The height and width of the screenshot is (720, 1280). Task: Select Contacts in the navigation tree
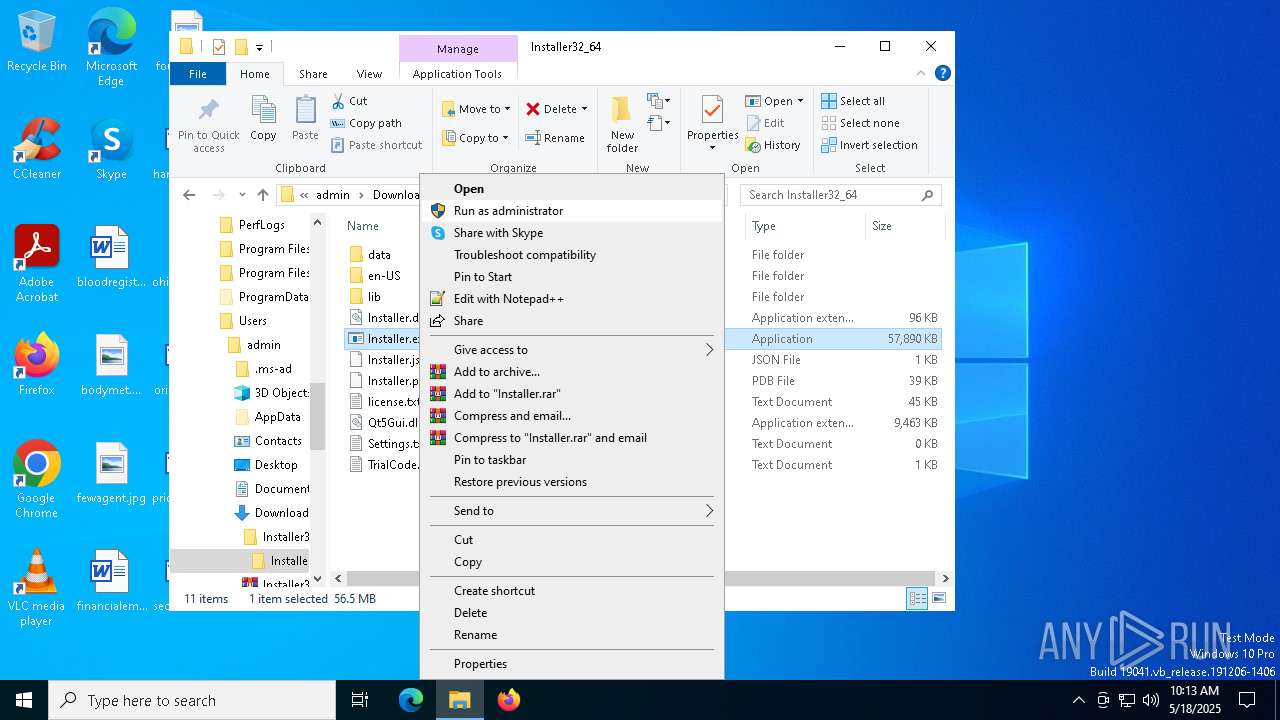point(278,441)
